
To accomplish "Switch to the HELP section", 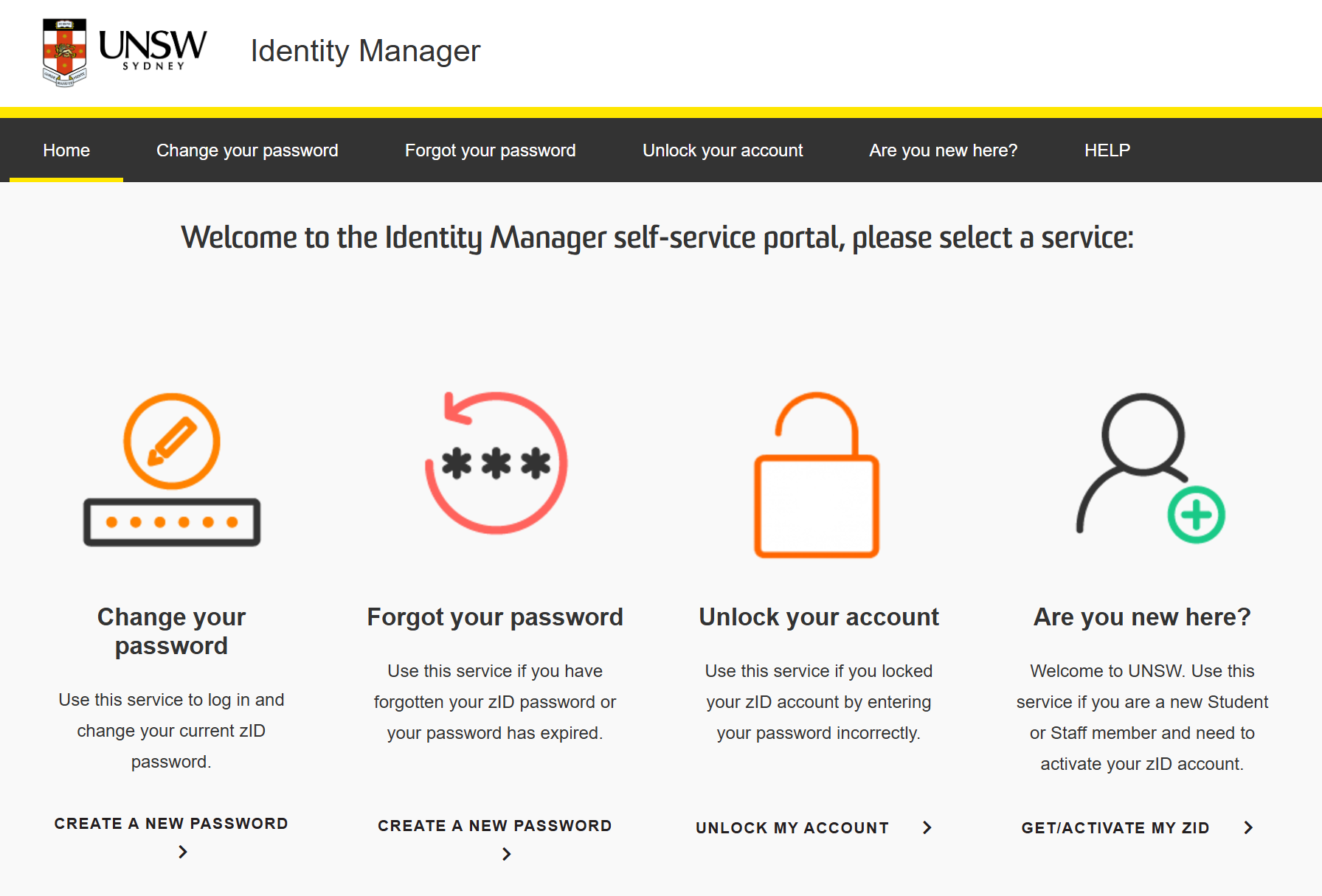I will [1107, 150].
